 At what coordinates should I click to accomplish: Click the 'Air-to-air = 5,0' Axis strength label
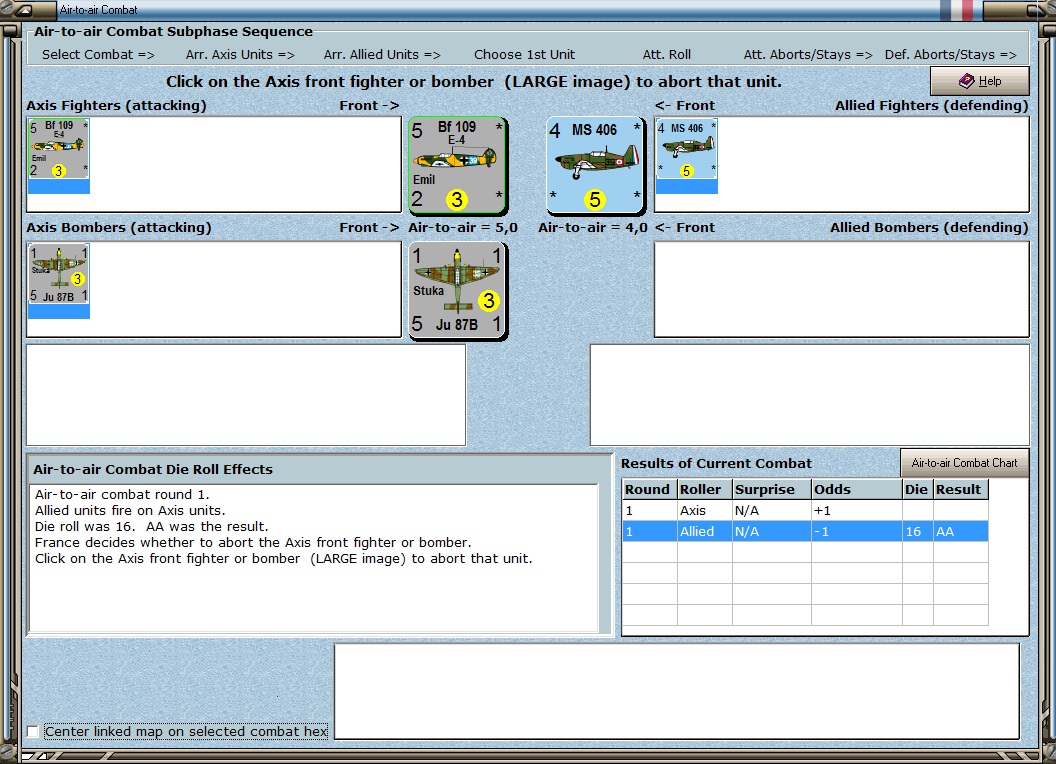click(x=463, y=228)
